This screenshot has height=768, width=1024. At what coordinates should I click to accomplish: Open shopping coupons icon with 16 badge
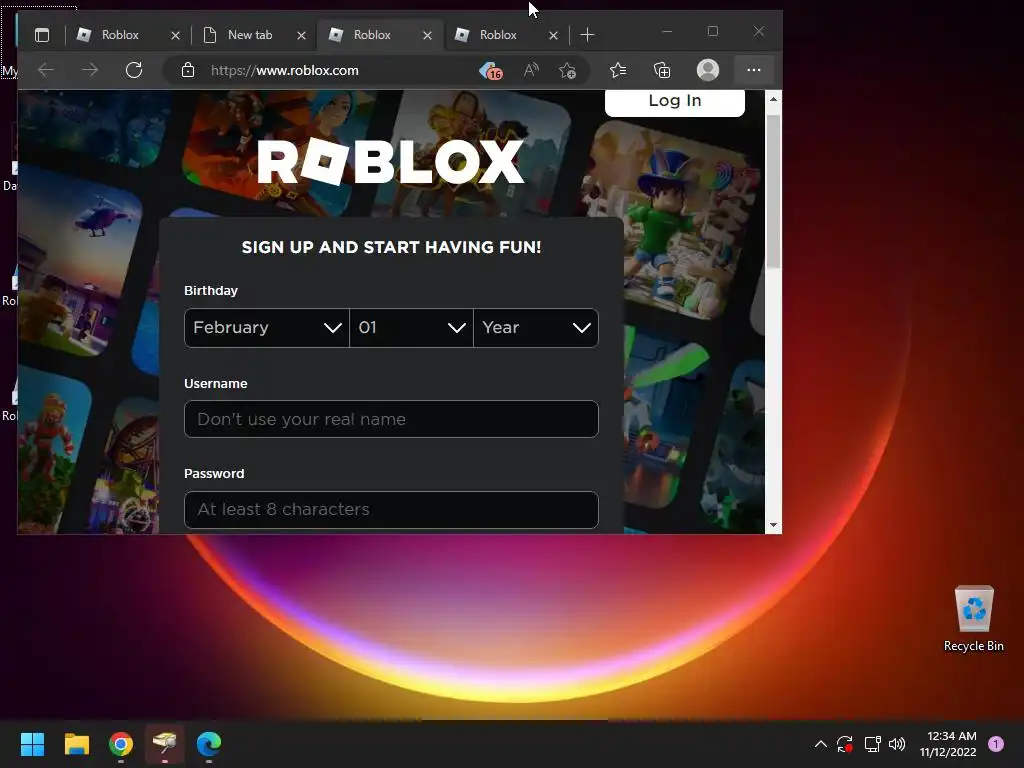tap(490, 71)
